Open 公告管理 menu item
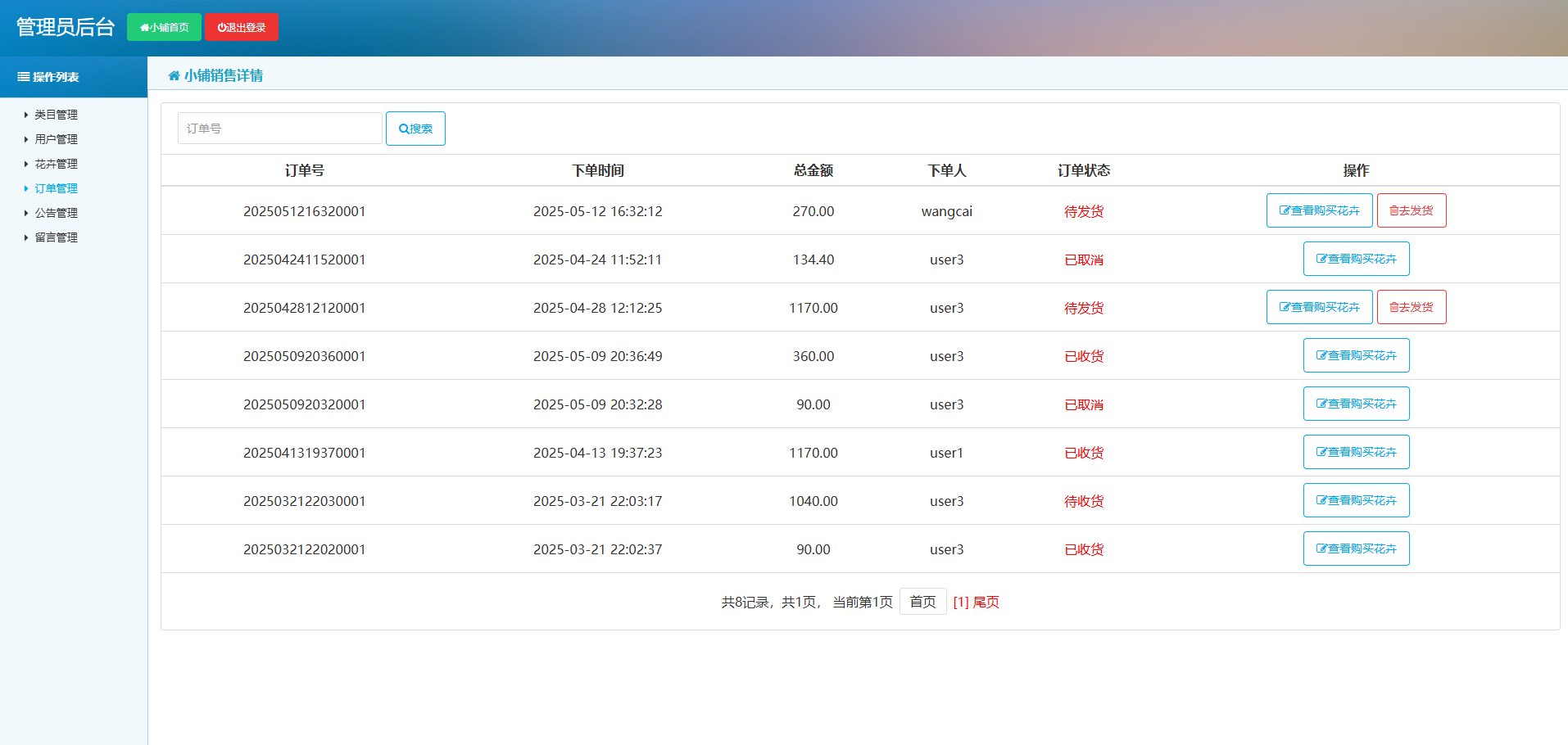The height and width of the screenshot is (745, 1568). pyautogui.click(x=56, y=213)
